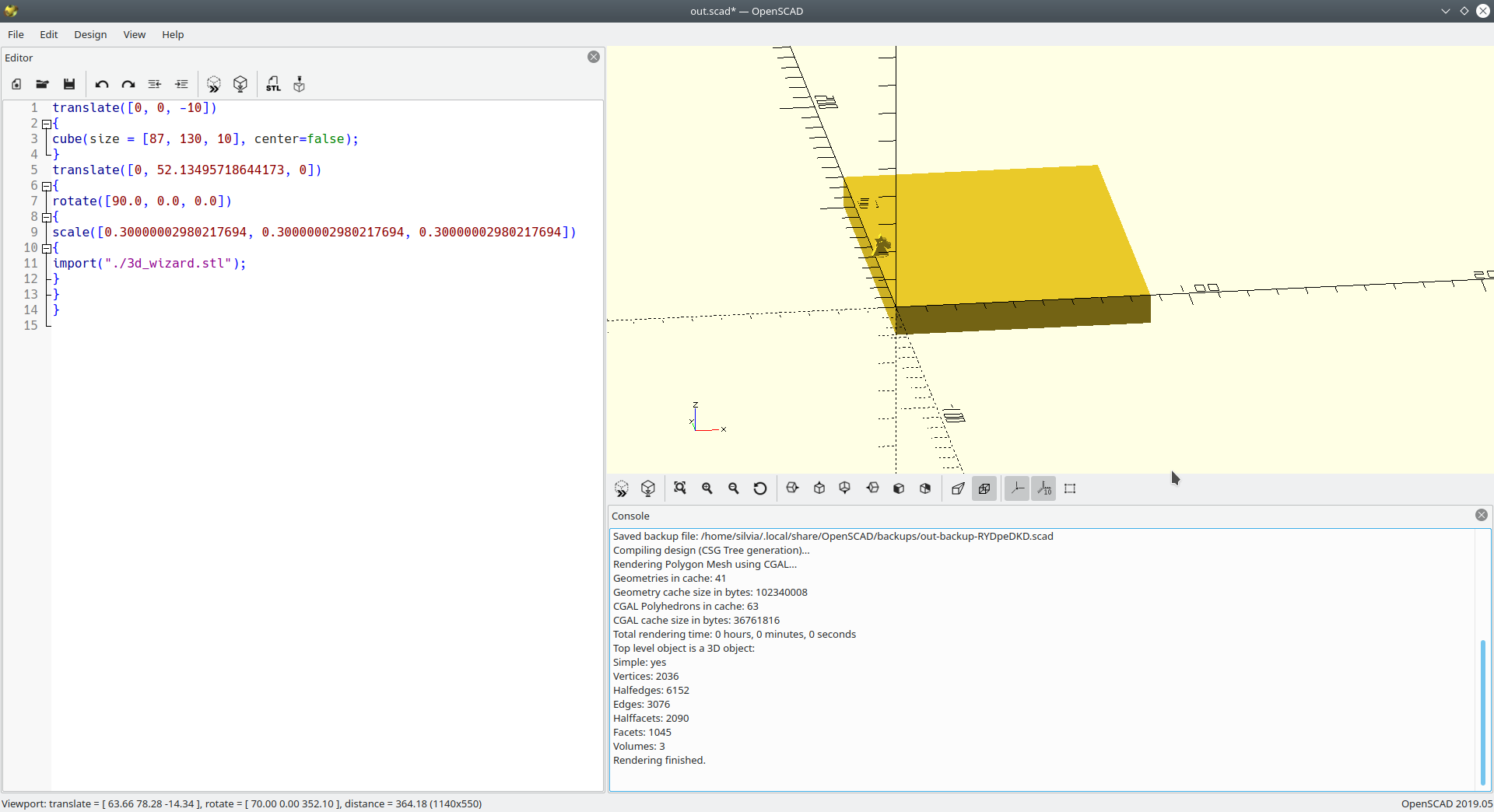This screenshot has height=812, width=1494.
Task: Open a file using the toolbar icon
Action: 42,84
